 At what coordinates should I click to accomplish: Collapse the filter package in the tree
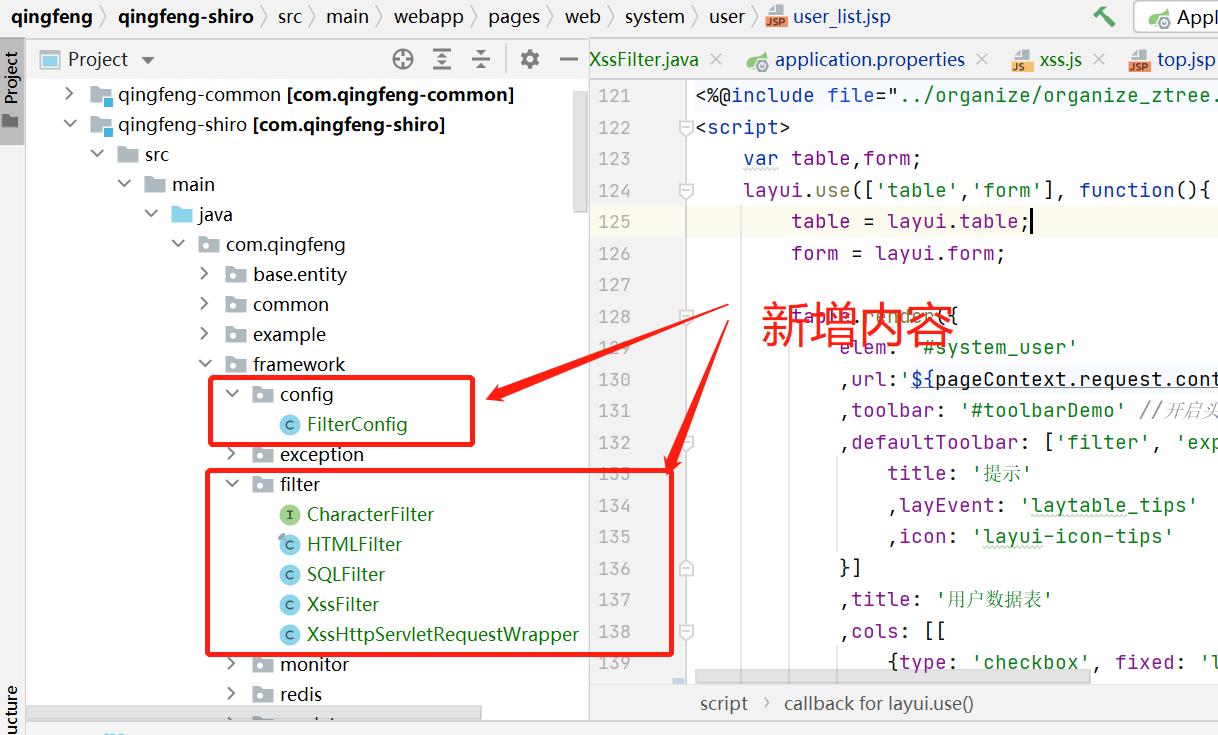[232, 484]
